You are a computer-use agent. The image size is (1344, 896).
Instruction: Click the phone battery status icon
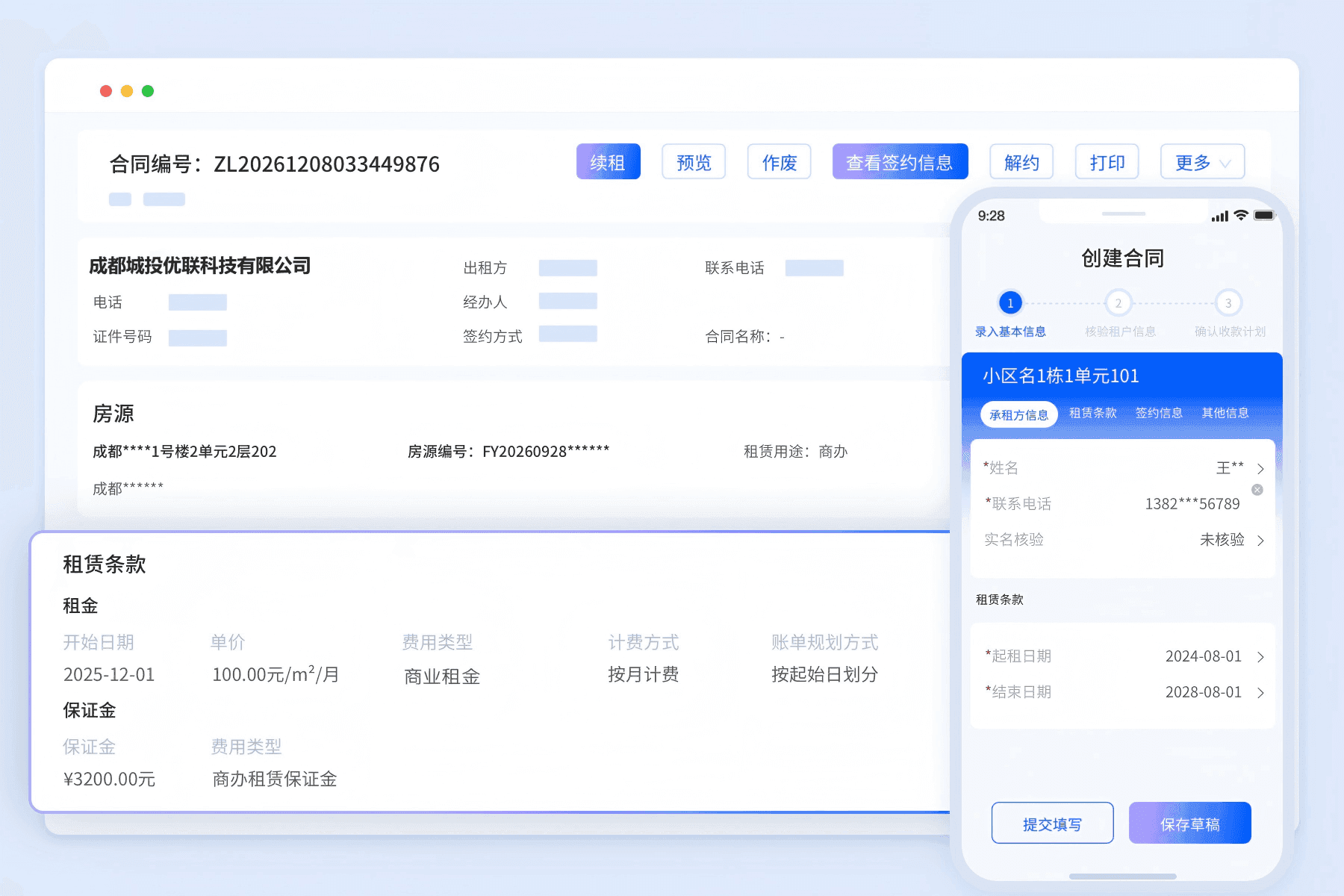click(1265, 215)
